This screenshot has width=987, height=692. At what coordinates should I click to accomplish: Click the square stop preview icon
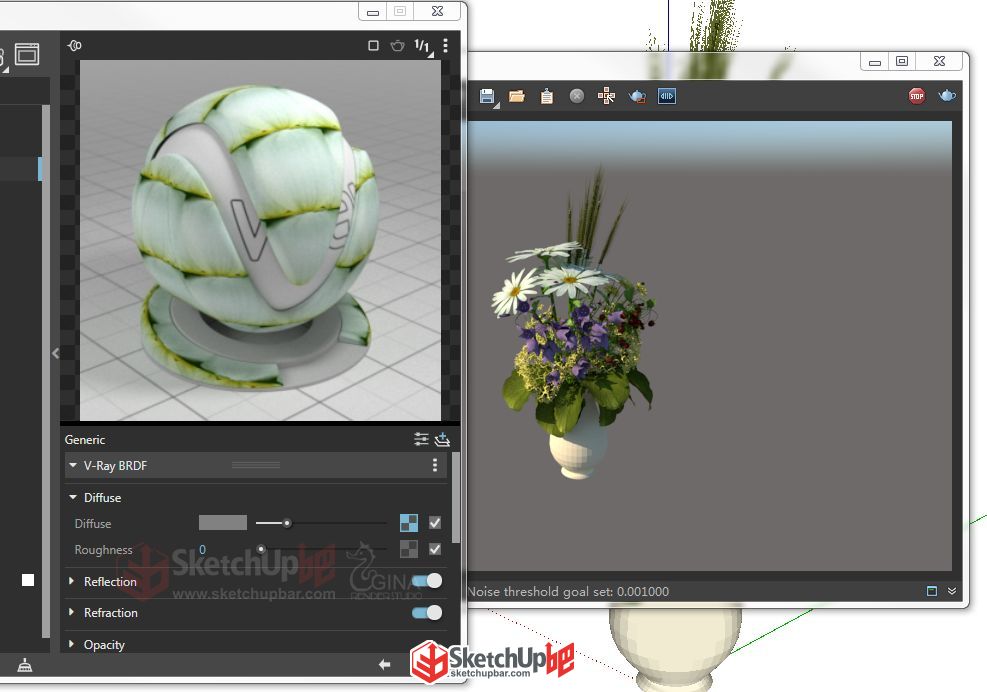pos(373,45)
